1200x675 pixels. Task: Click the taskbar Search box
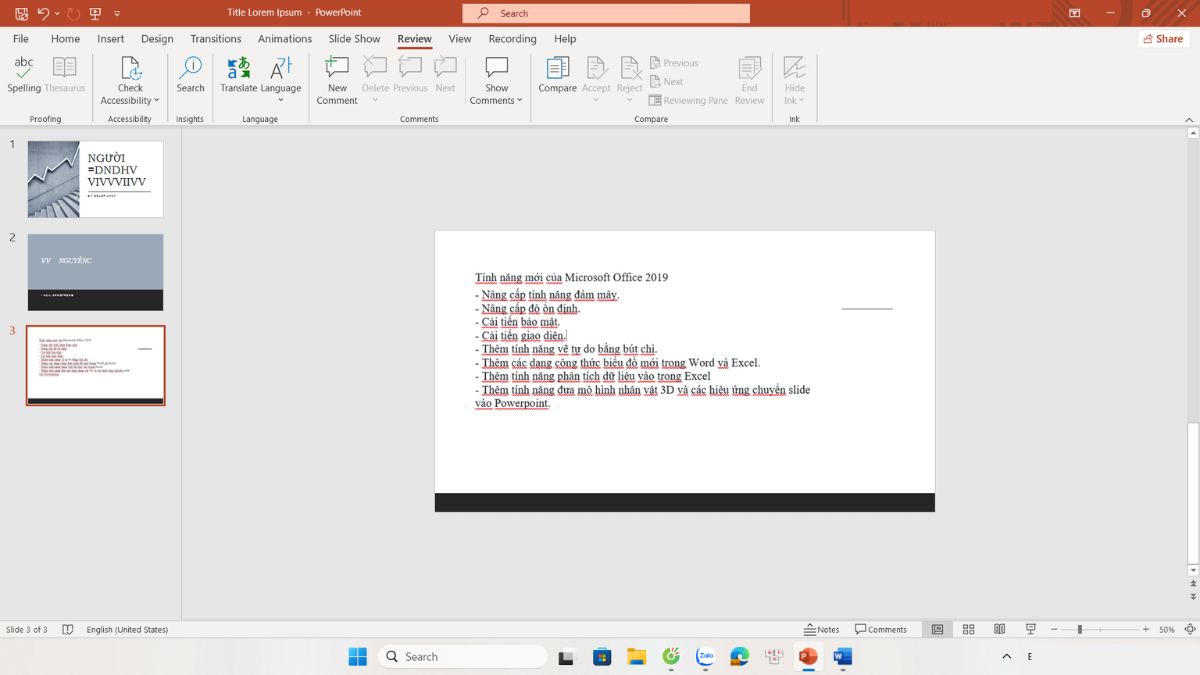463,657
